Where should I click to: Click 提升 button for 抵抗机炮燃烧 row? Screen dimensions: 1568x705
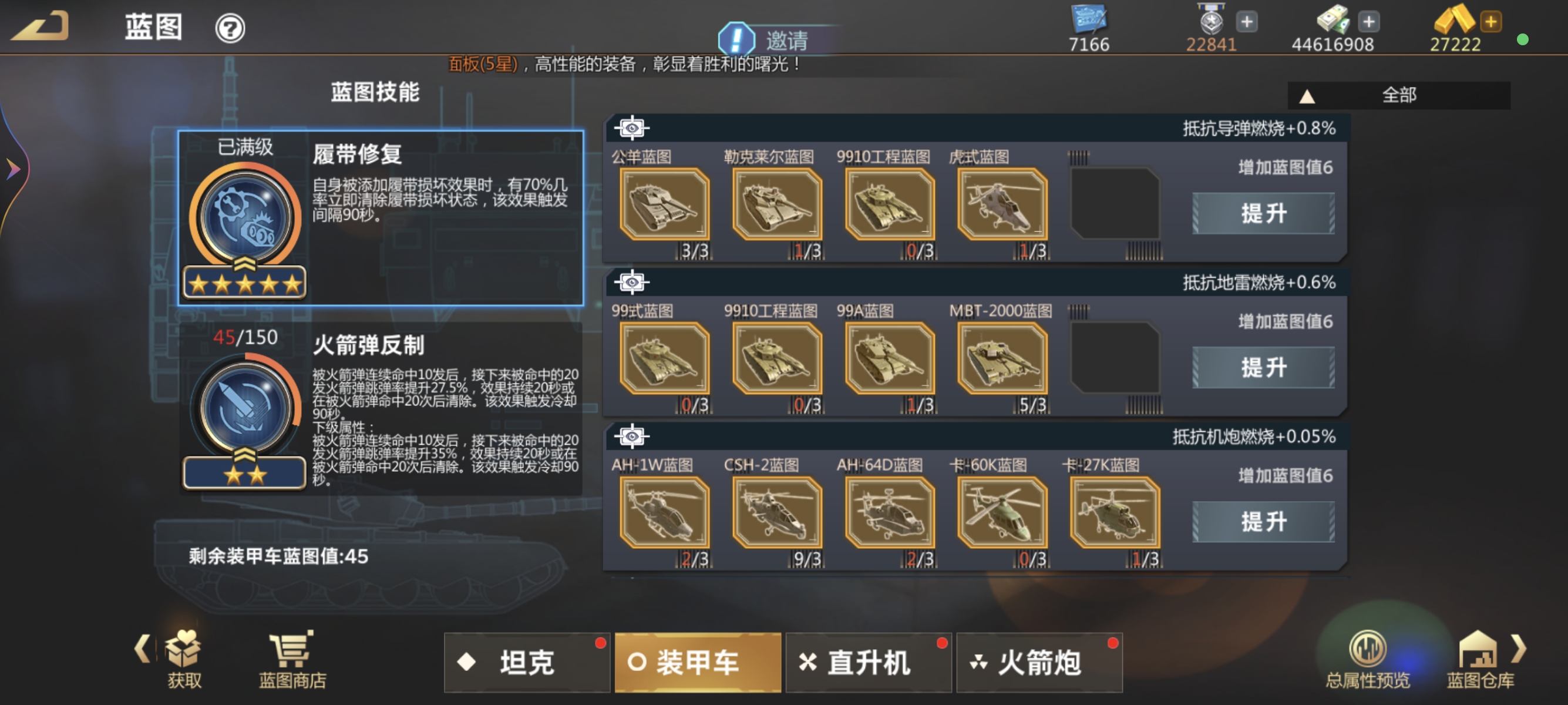click(1264, 522)
